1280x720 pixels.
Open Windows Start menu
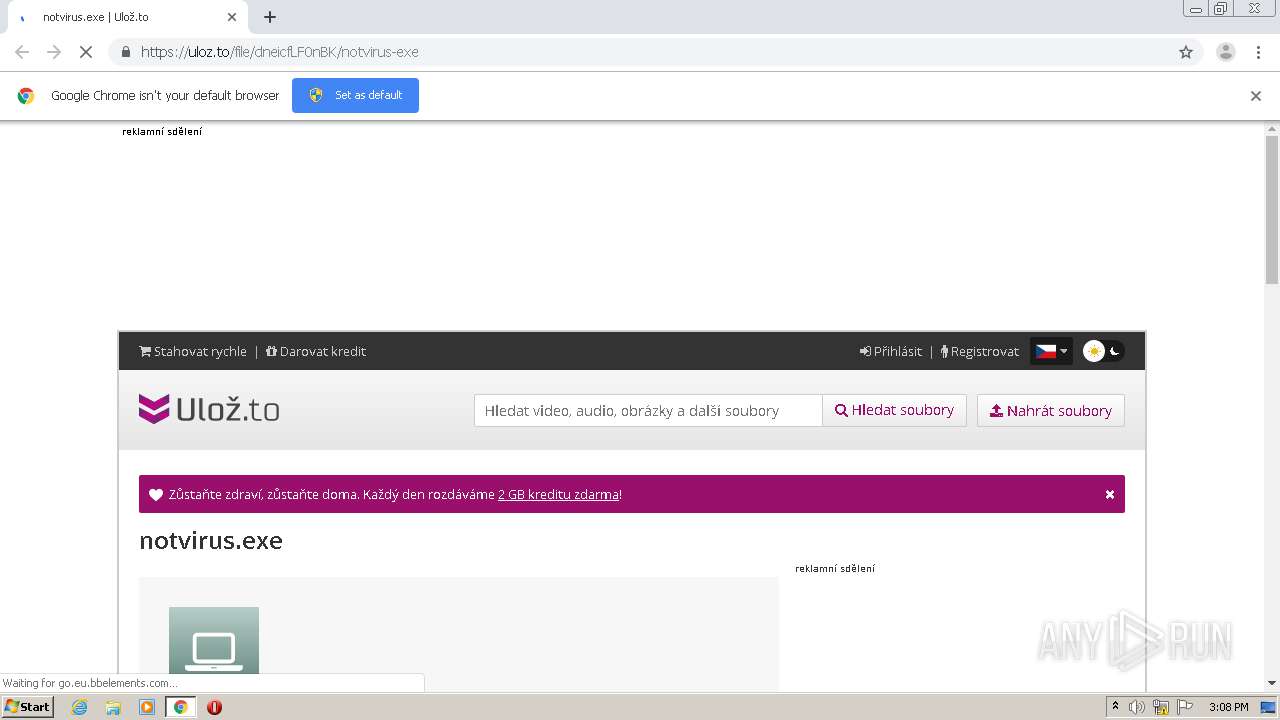(x=27, y=706)
